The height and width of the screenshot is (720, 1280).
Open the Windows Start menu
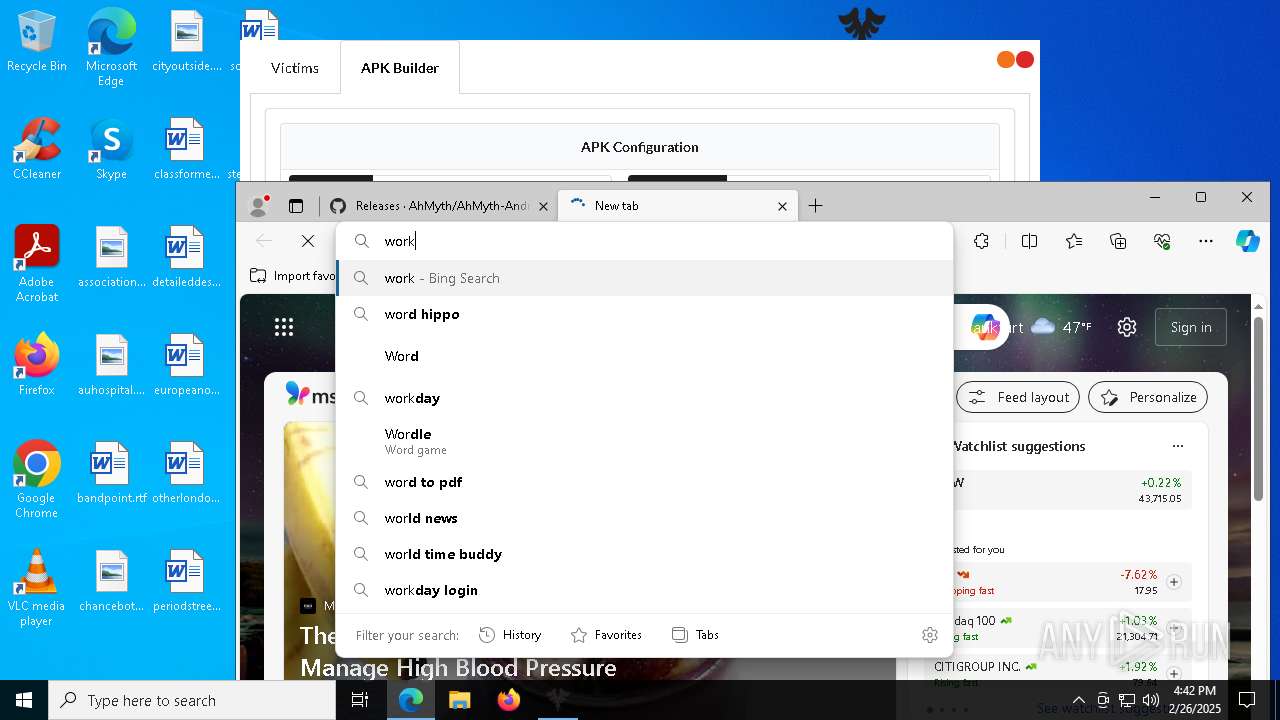point(24,700)
